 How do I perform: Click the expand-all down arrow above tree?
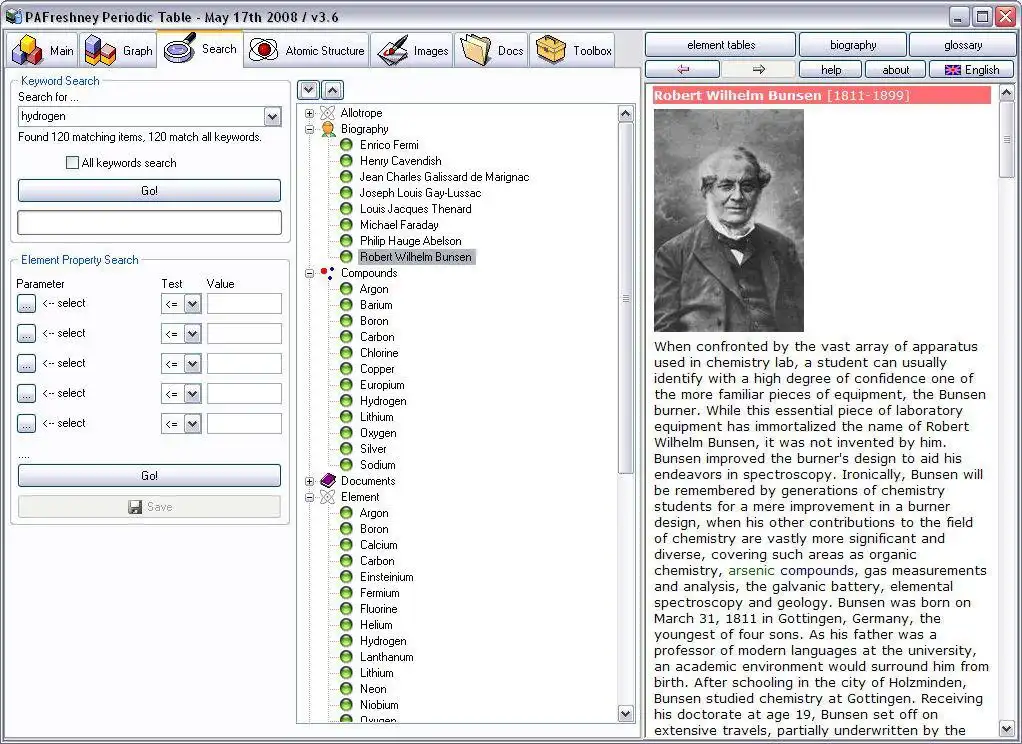coord(309,90)
